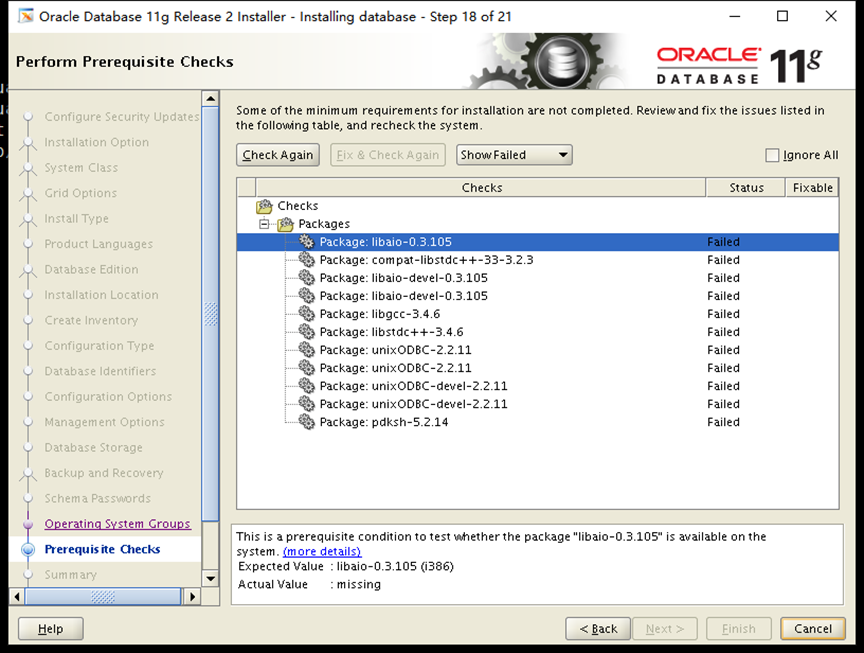The width and height of the screenshot is (864, 653).
Task: Click the gear icon beside Package: libaio-devel-0.3.105
Action: tap(306, 277)
